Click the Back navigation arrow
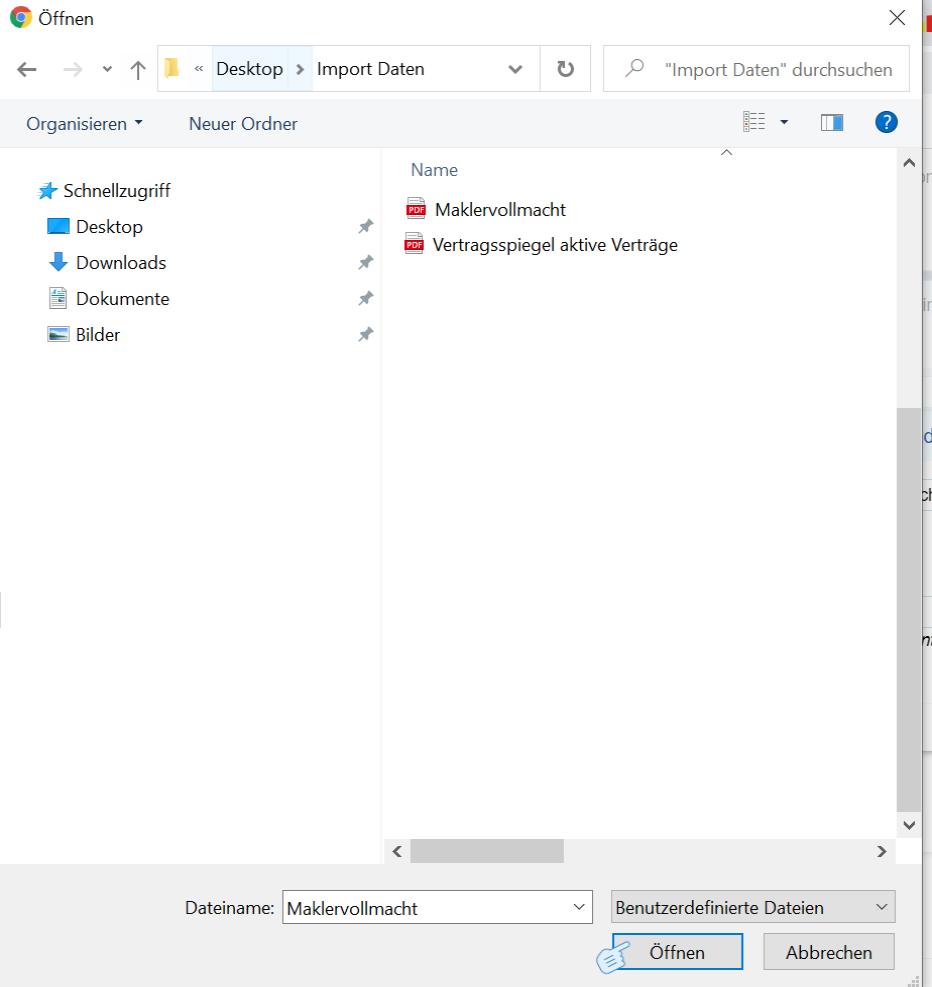 pos(27,69)
